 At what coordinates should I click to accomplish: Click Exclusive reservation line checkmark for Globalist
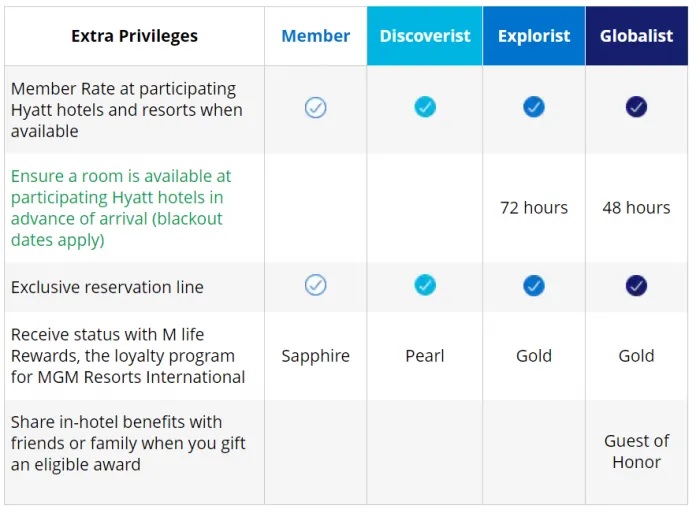coord(636,286)
